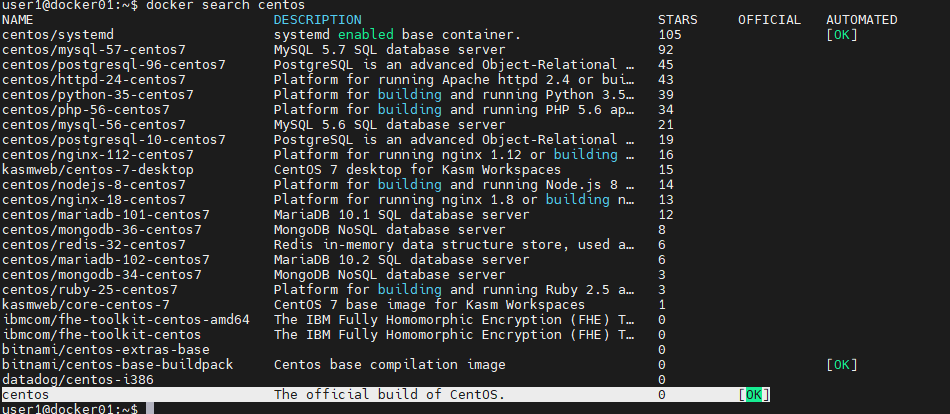Click the bitnami/centos-base-buildpack image name
The width and height of the screenshot is (950, 414).
pyautogui.click(x=118, y=365)
